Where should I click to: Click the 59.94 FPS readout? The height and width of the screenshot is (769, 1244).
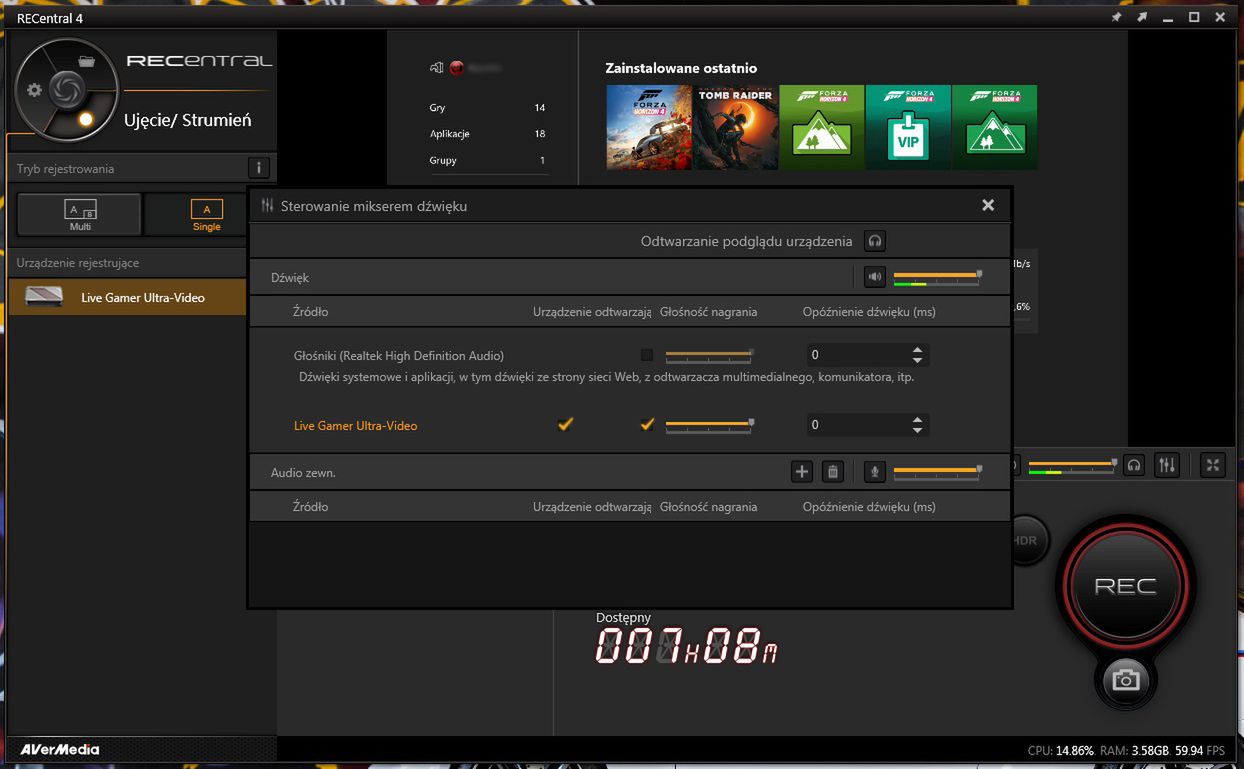1200,750
